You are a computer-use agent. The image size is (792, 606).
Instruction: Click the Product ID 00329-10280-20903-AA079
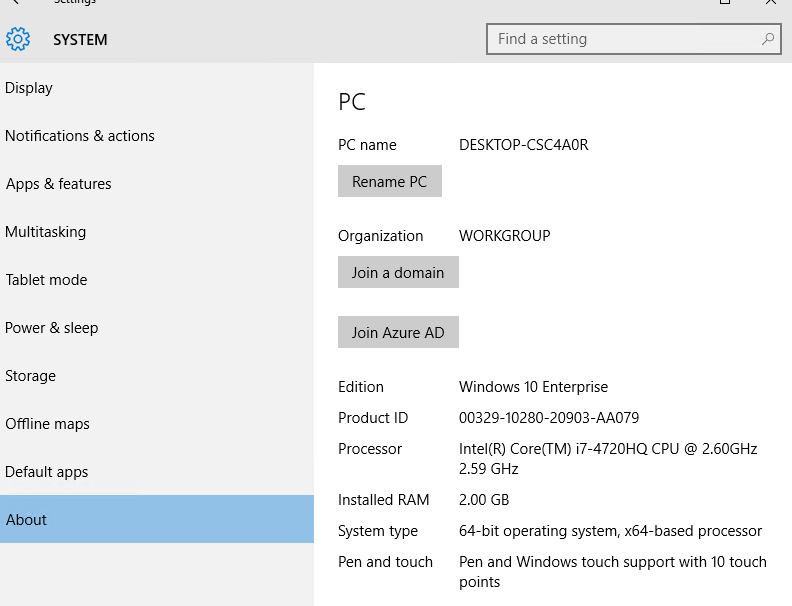(549, 418)
